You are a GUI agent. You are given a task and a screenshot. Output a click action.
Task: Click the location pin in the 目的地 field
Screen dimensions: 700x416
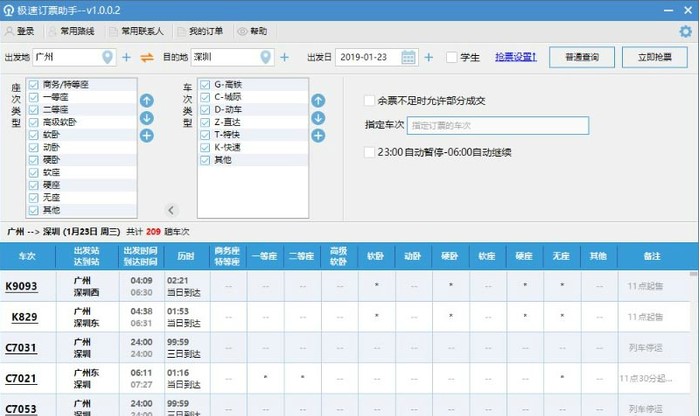click(x=265, y=58)
